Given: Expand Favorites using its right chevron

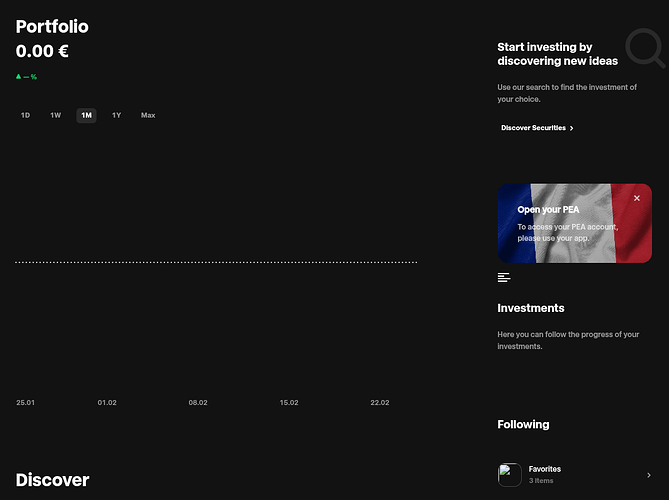Looking at the screenshot, I should click(648, 475).
